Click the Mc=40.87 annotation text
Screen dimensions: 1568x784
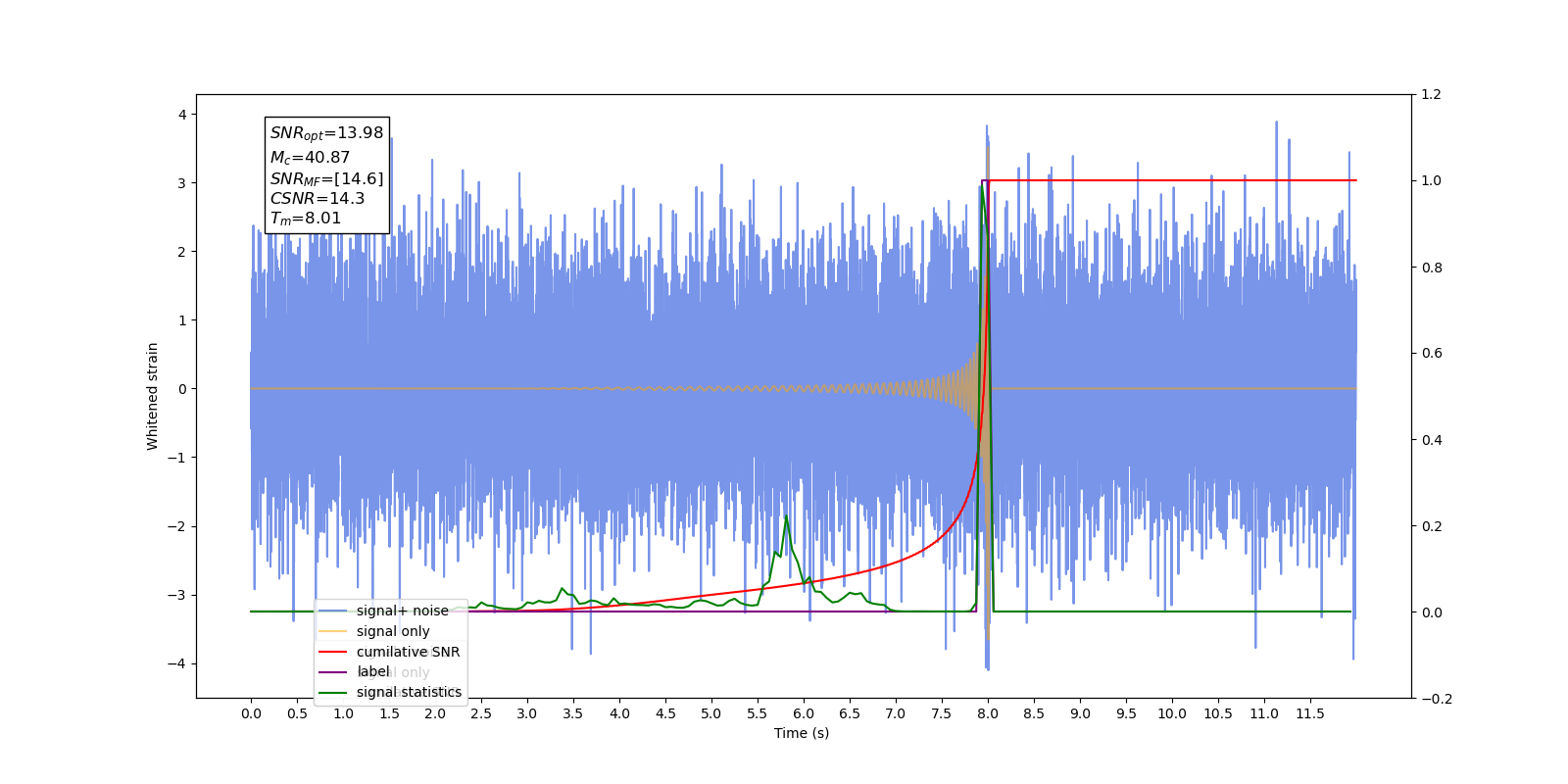click(310, 157)
